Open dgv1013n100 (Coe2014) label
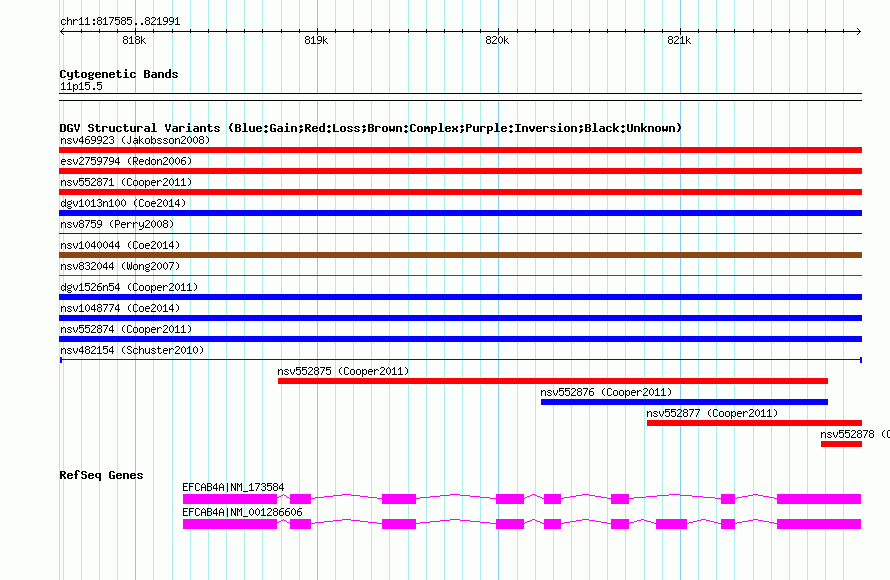Screen dimensions: 890x580 coord(123,203)
